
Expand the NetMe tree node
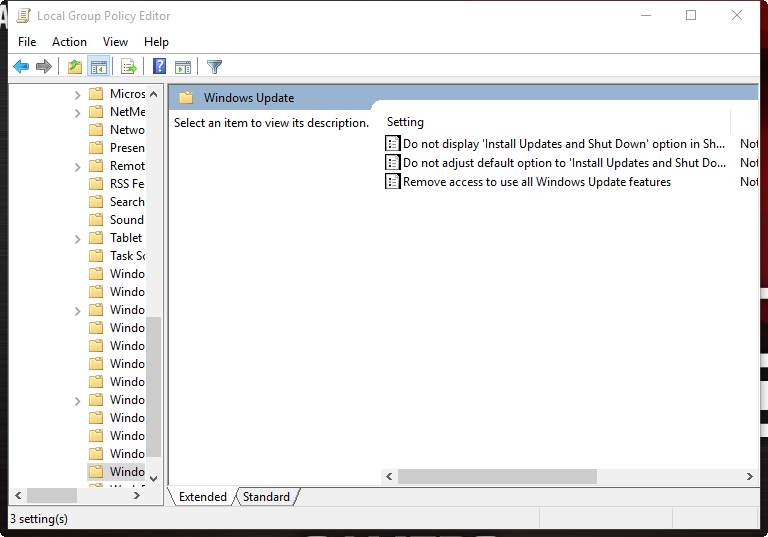77,113
